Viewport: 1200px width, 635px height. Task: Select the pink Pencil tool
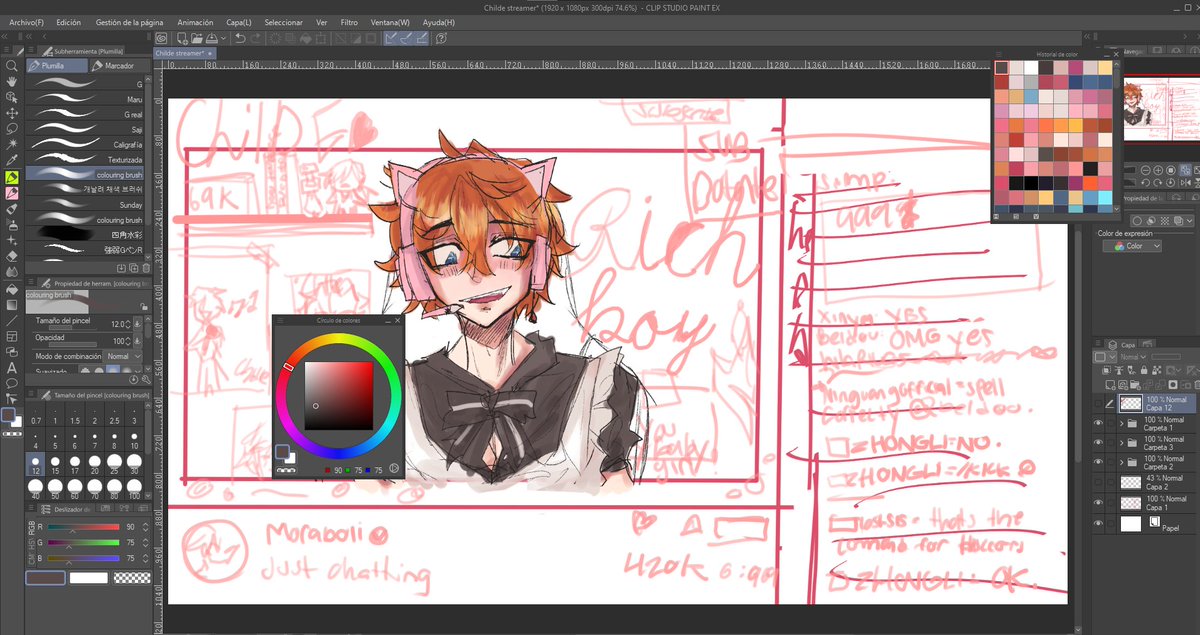pos(12,193)
